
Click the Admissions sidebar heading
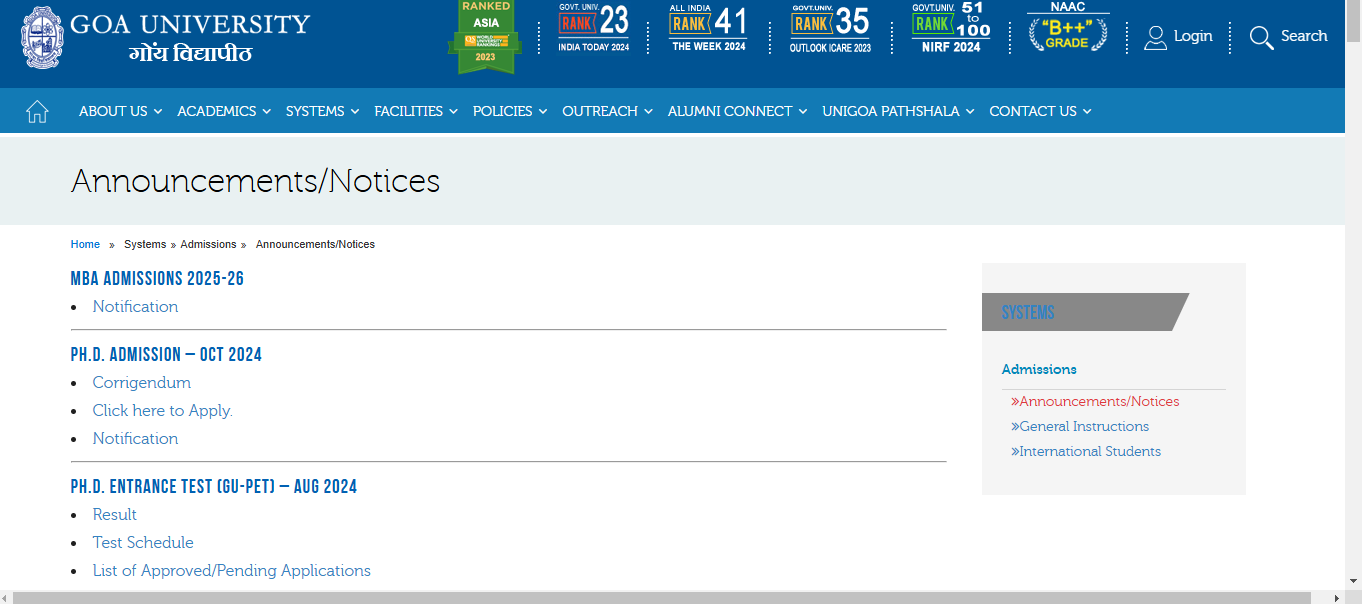click(x=1039, y=369)
